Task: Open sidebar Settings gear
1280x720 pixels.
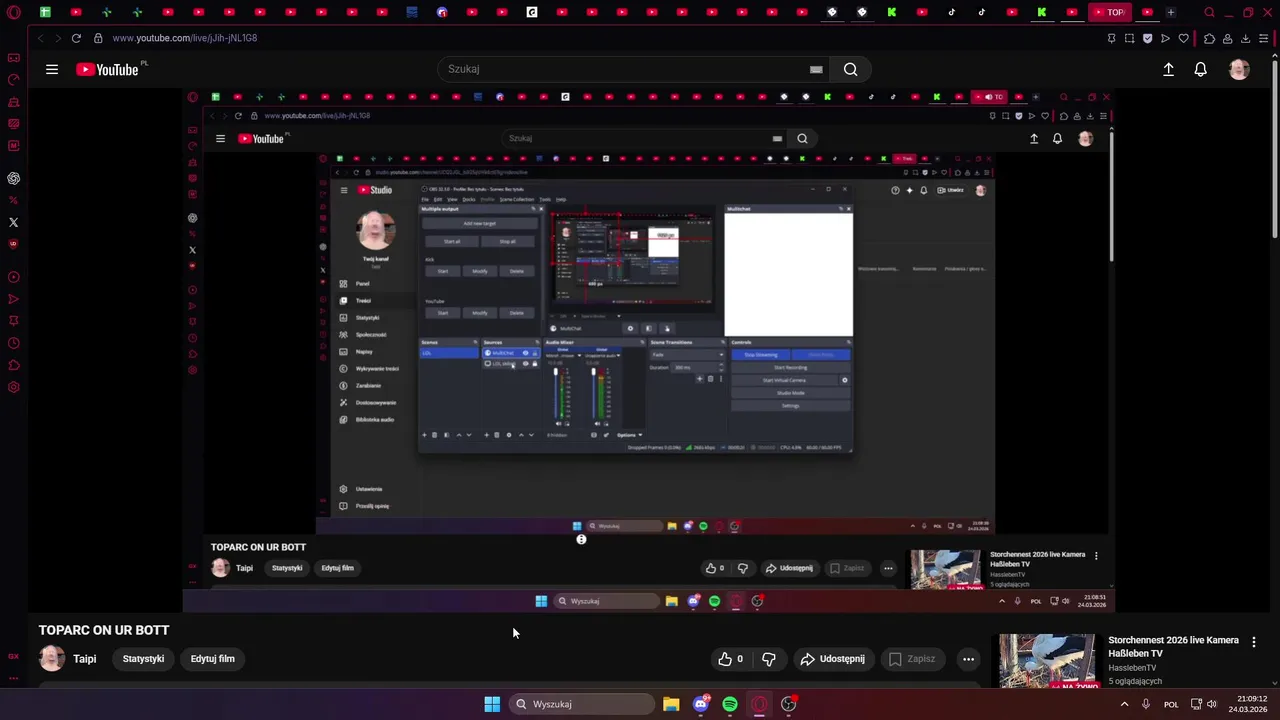Action: (x=14, y=388)
